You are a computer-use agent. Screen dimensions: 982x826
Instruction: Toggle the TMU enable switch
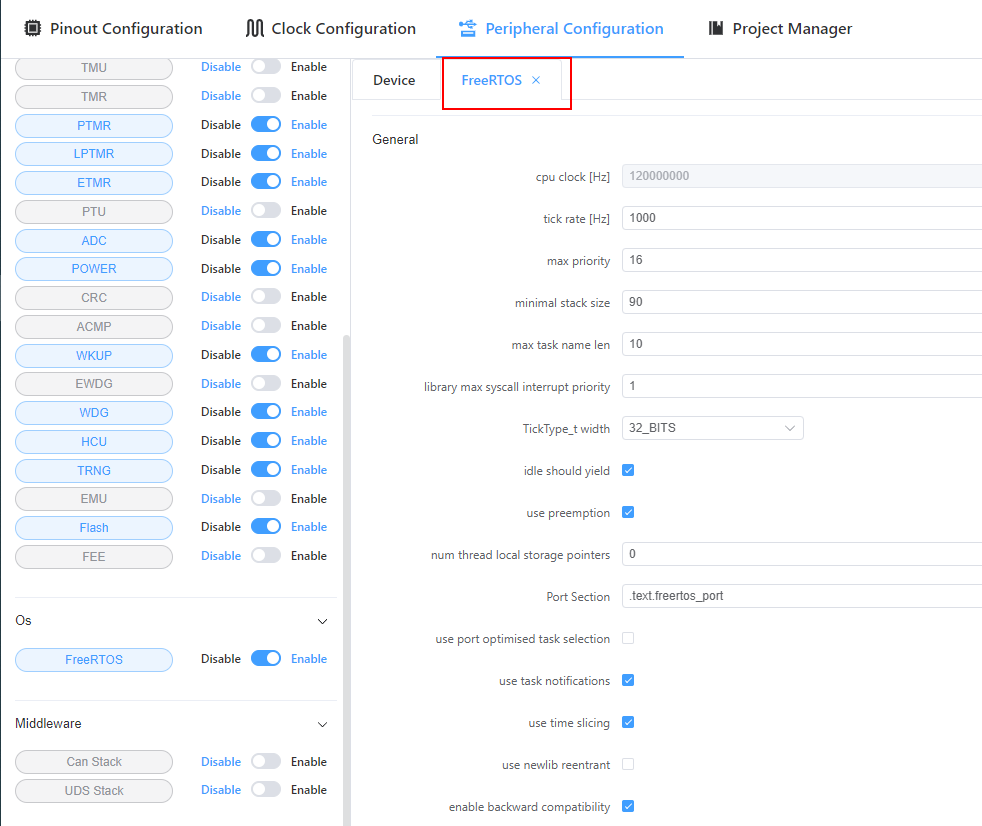(x=266, y=66)
